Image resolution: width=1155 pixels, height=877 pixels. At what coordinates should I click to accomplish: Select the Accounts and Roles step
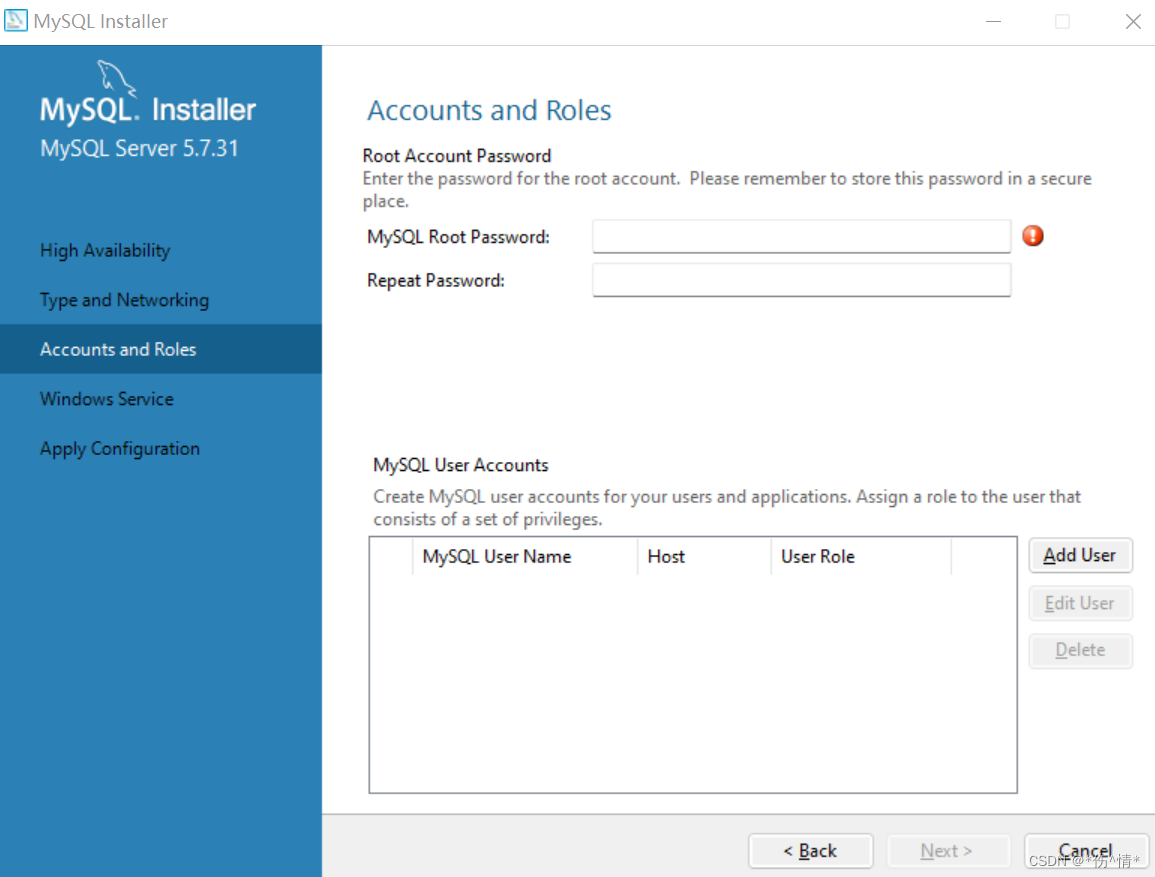tap(161, 349)
